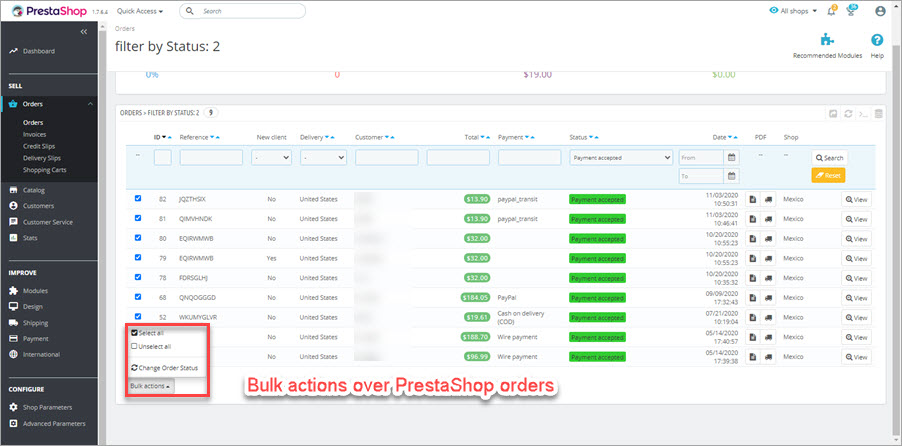Open the employee profile avatar
902x446 pixels.
point(880,11)
